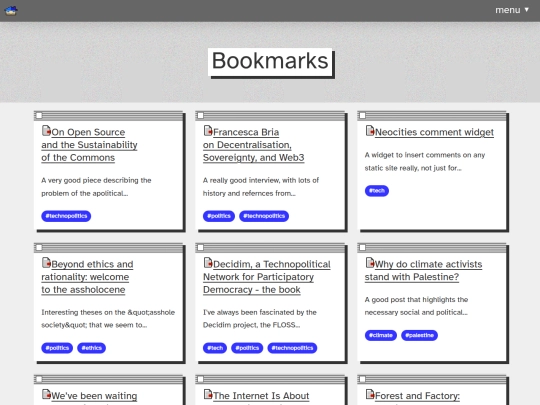Image resolution: width=540 pixels, height=405 pixels.
Task: Select the #ethics tag
Action: 92,348
